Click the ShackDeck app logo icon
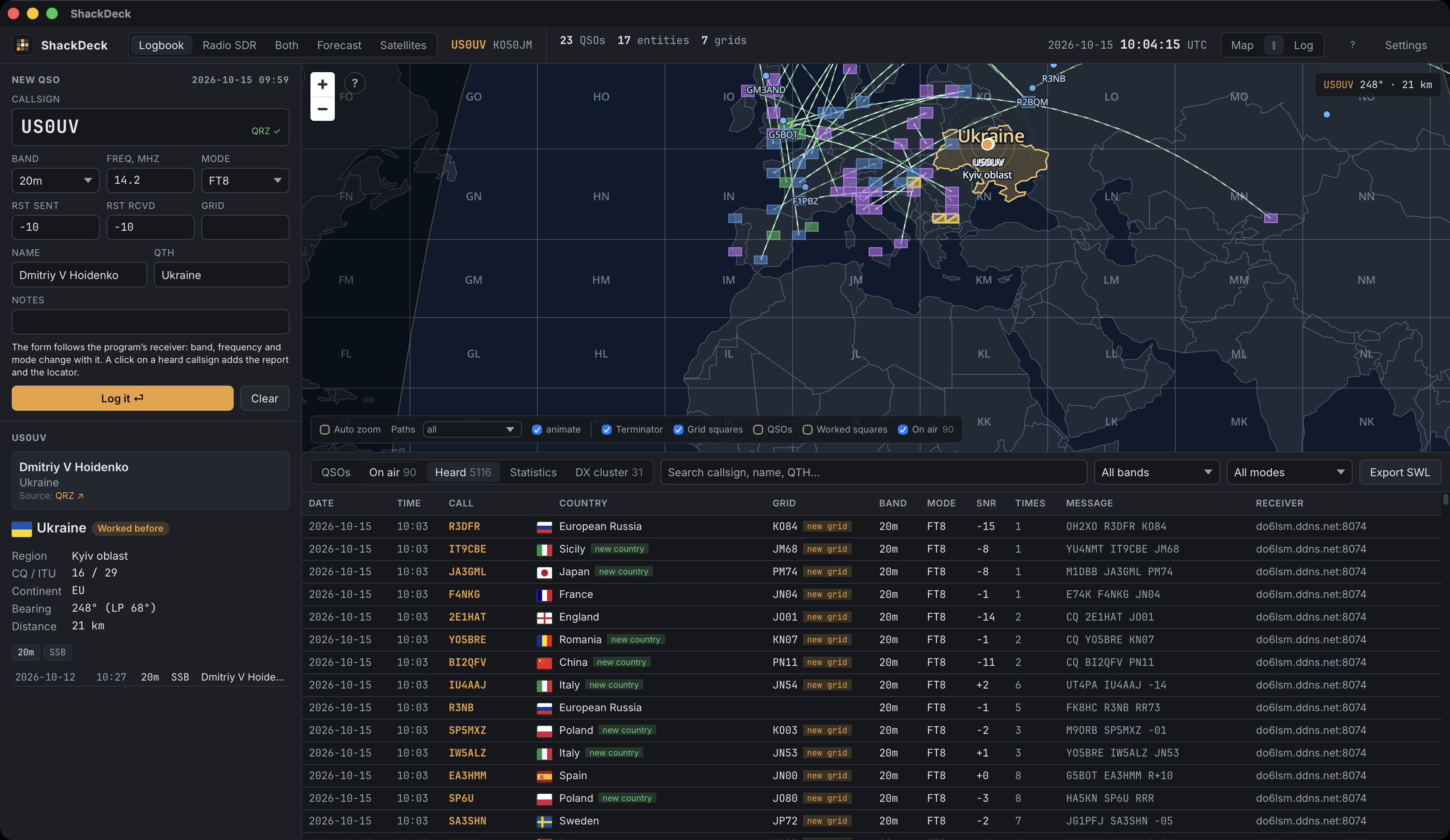This screenshot has width=1450, height=840. (23, 45)
